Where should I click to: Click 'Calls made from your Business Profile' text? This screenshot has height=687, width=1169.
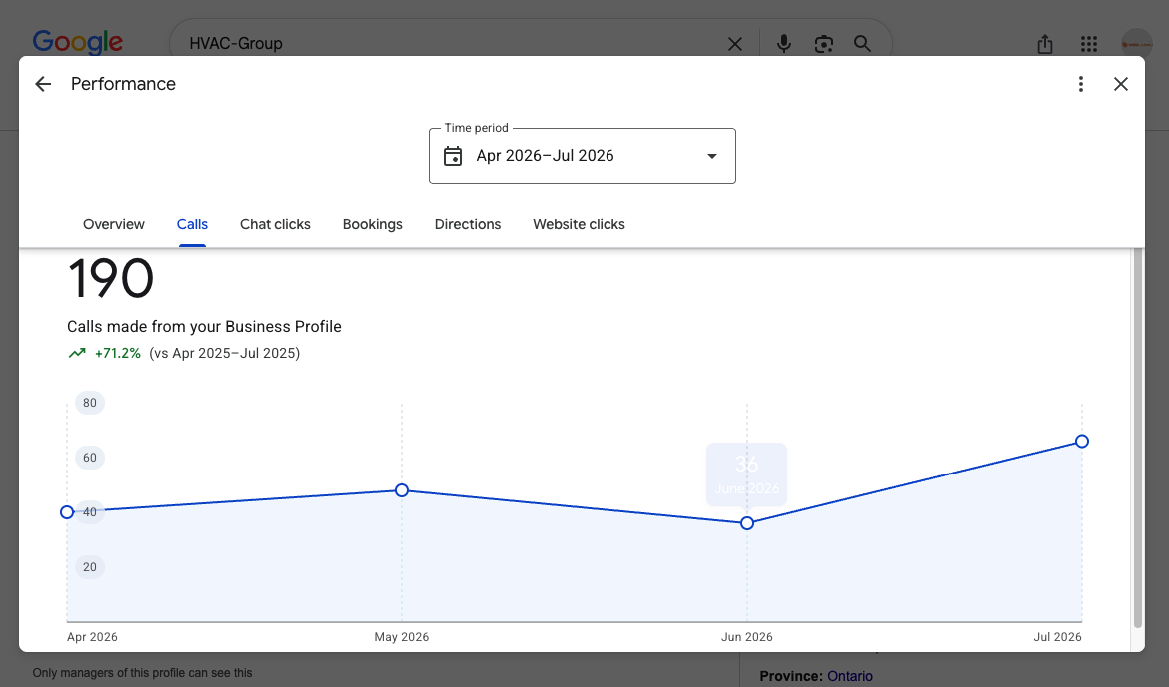pos(204,327)
